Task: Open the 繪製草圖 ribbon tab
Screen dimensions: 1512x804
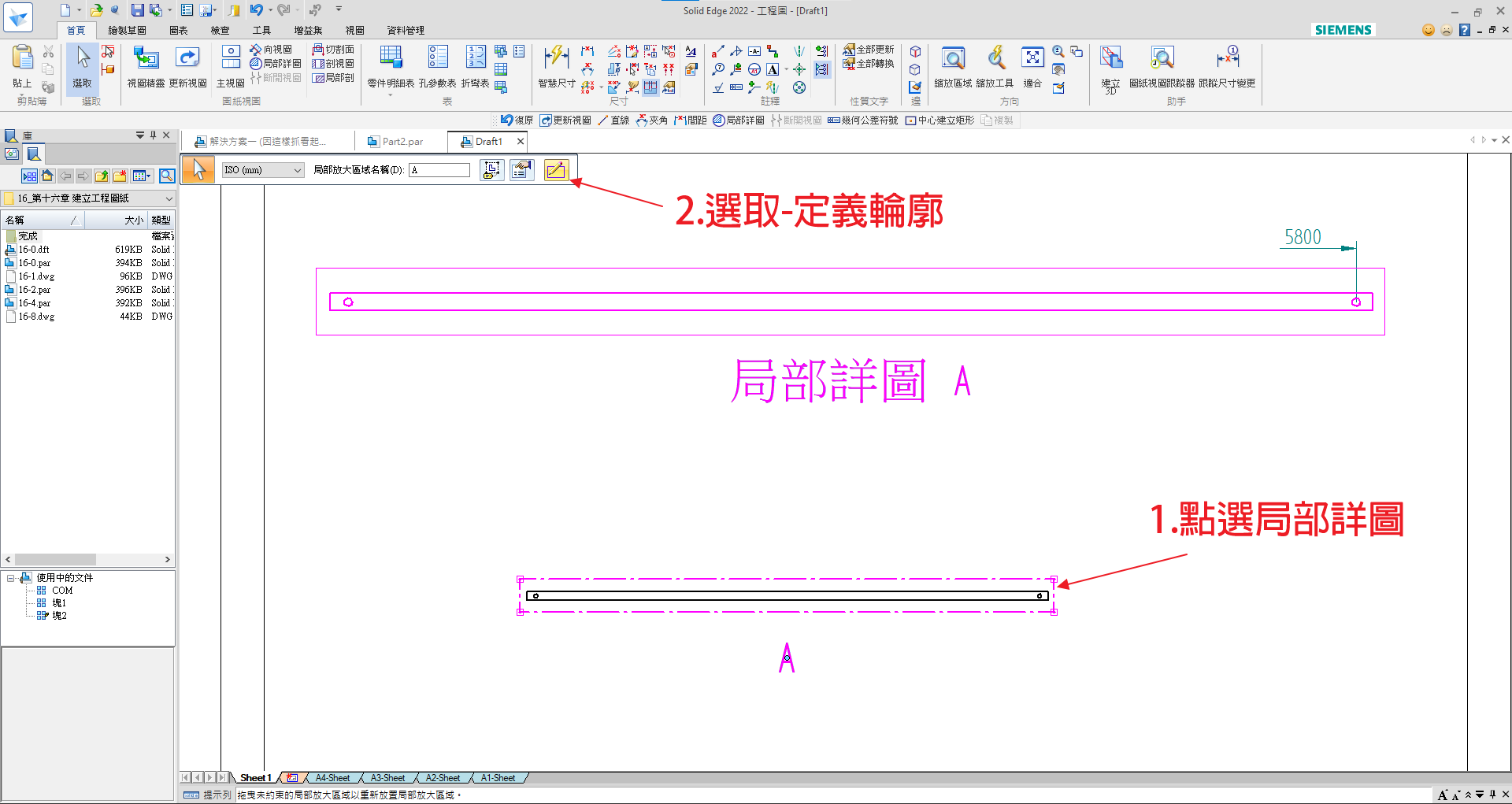Action: click(x=128, y=31)
